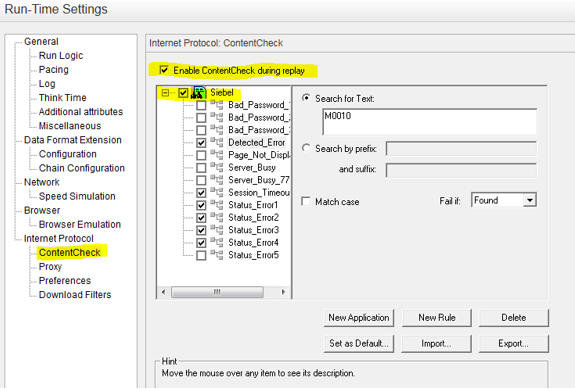Open Run Logic settings
The image size is (575, 390).
pos(61,55)
